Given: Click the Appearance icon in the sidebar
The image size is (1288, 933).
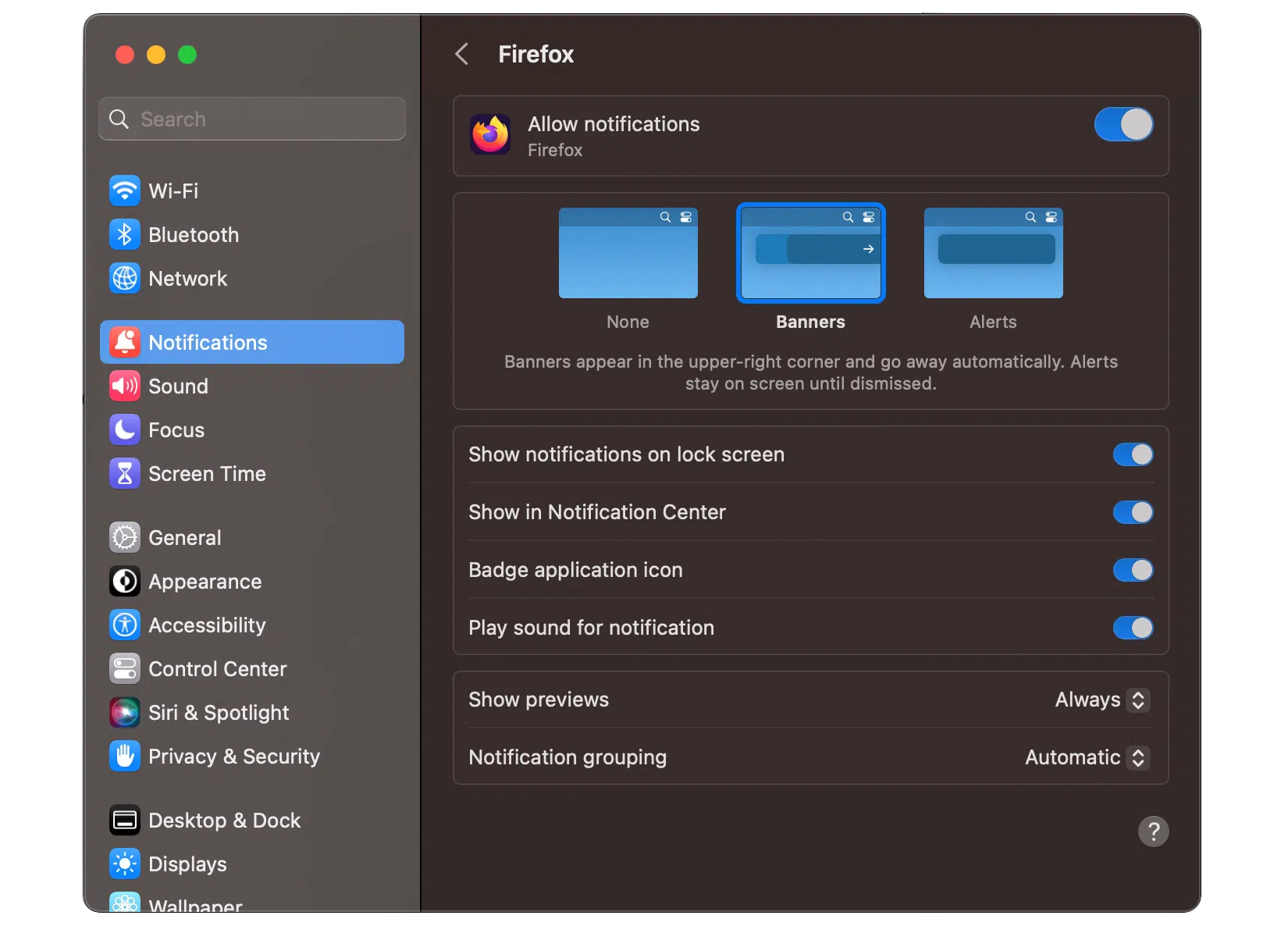Looking at the screenshot, I should [125, 581].
